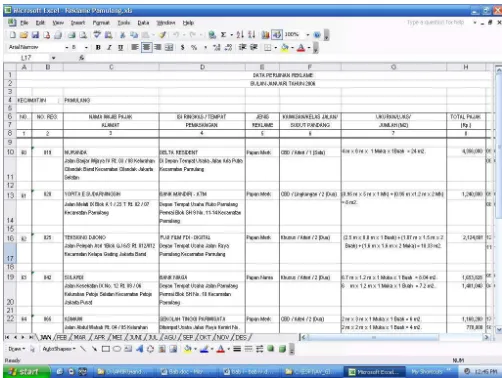Open Print Preview from the toolbar
The height and width of the screenshot is (378, 502).
point(83,35)
